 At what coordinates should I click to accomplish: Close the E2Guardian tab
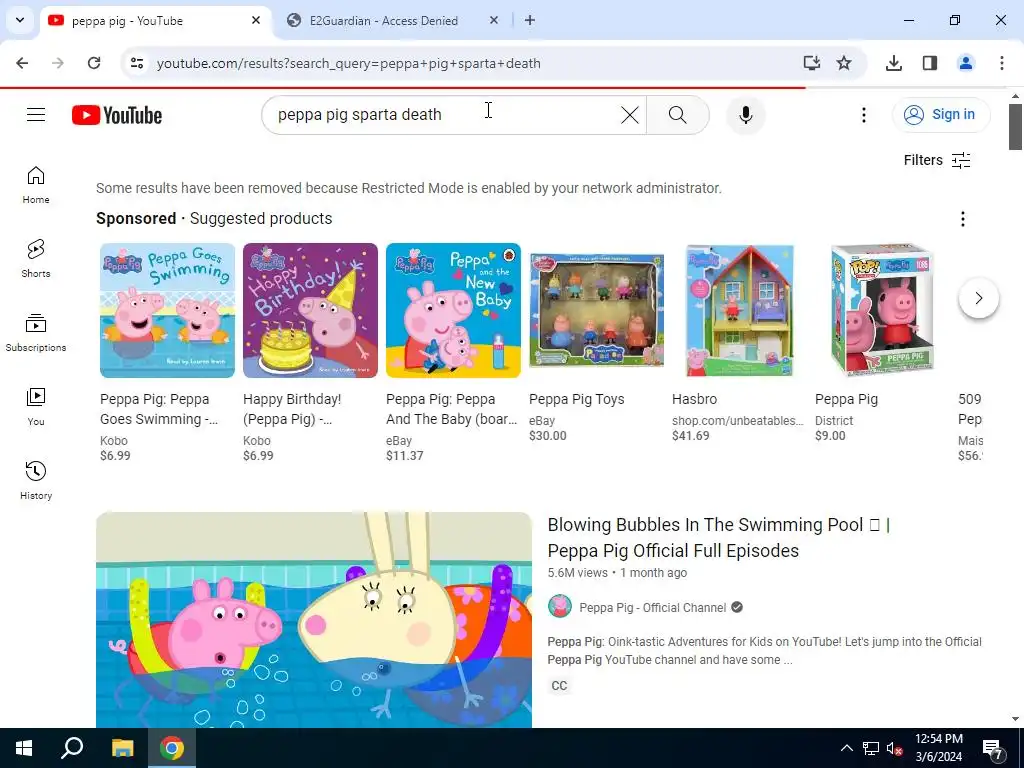point(494,21)
